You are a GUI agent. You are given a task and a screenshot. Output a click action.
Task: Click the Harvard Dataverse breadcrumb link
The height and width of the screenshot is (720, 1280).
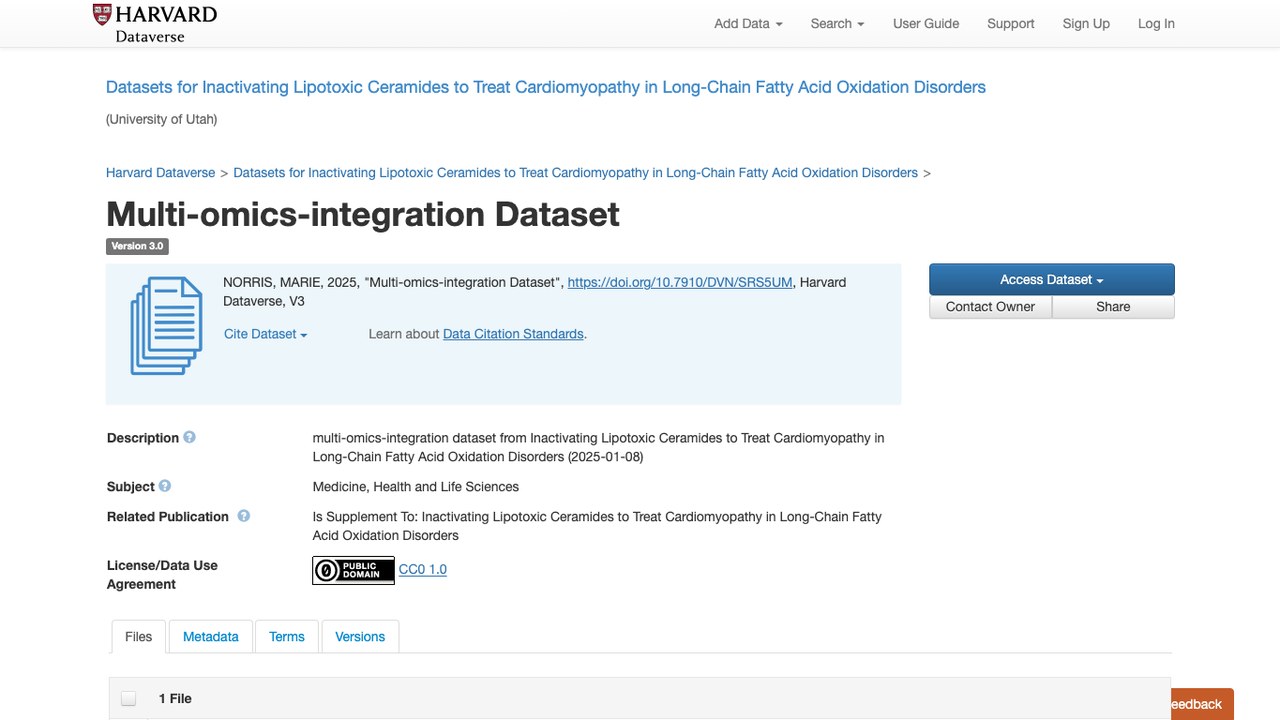tap(161, 173)
